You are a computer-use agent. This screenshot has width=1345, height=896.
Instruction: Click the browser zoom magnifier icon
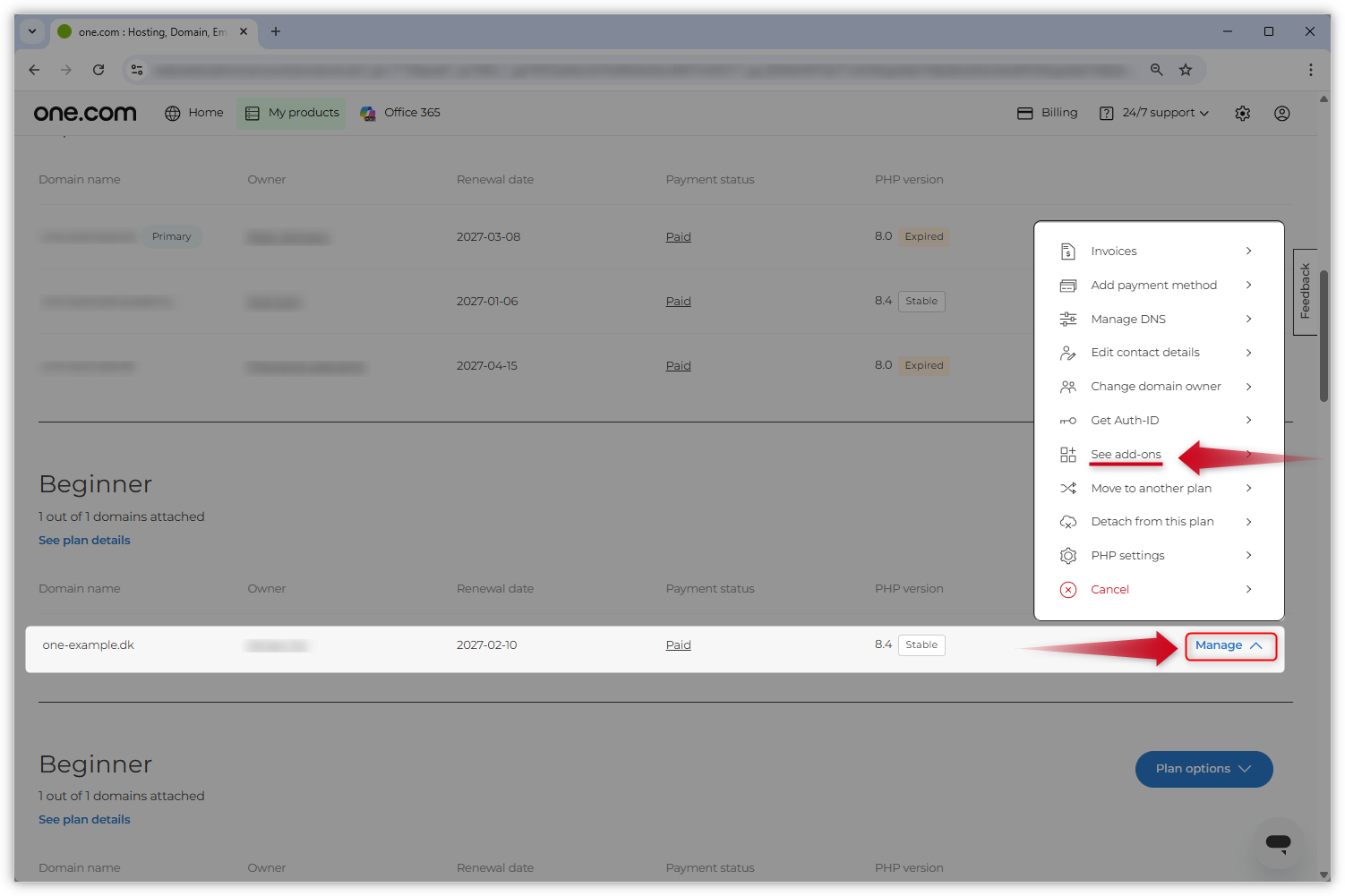[x=1157, y=70]
